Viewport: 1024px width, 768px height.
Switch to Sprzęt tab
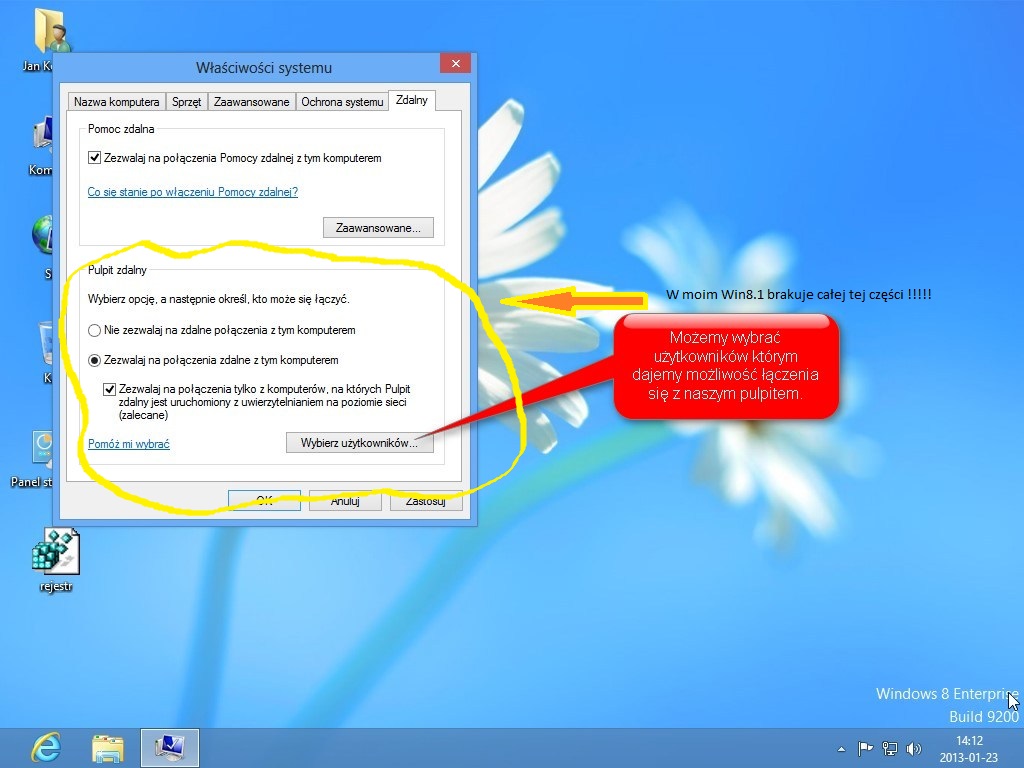(x=186, y=102)
